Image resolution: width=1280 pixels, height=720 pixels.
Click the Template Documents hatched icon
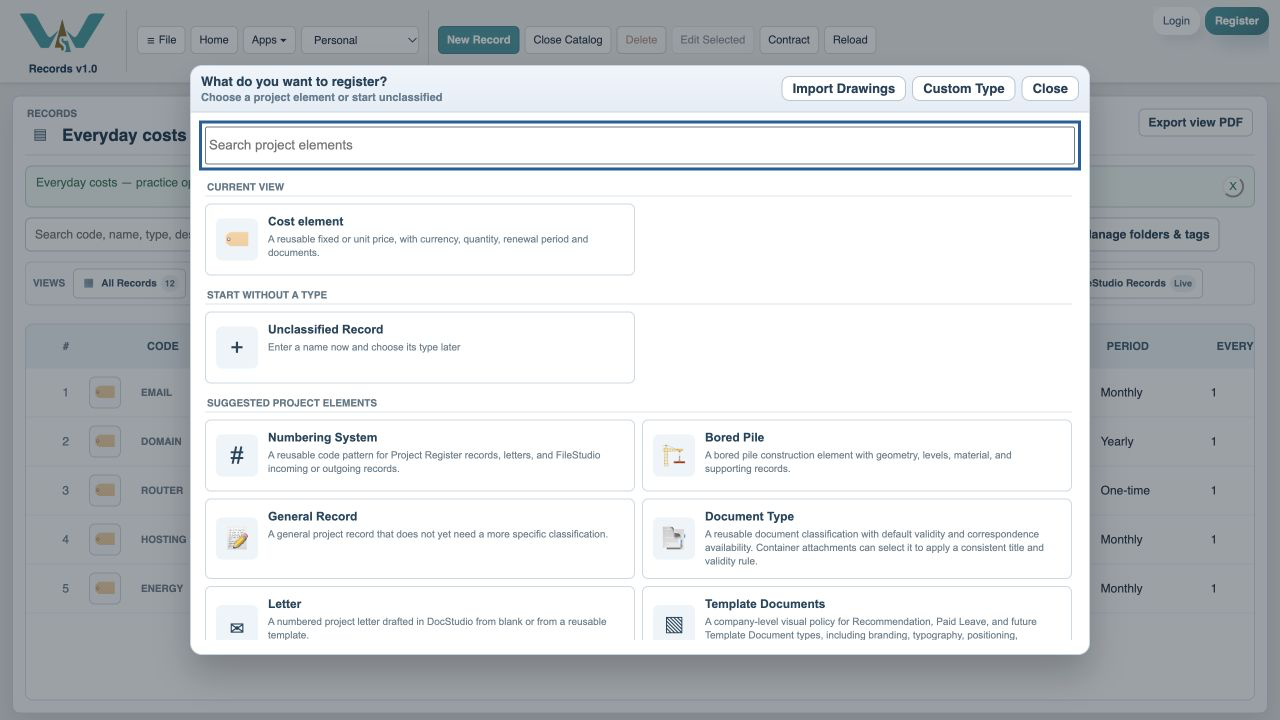pyautogui.click(x=674, y=627)
